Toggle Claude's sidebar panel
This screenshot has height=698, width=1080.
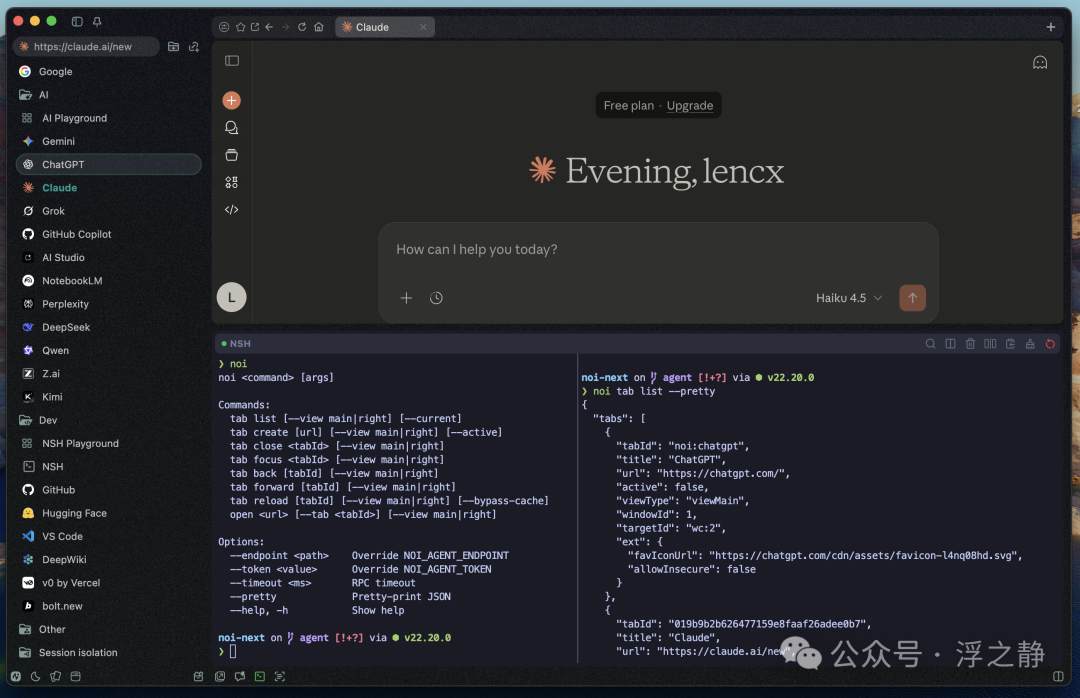point(232,61)
